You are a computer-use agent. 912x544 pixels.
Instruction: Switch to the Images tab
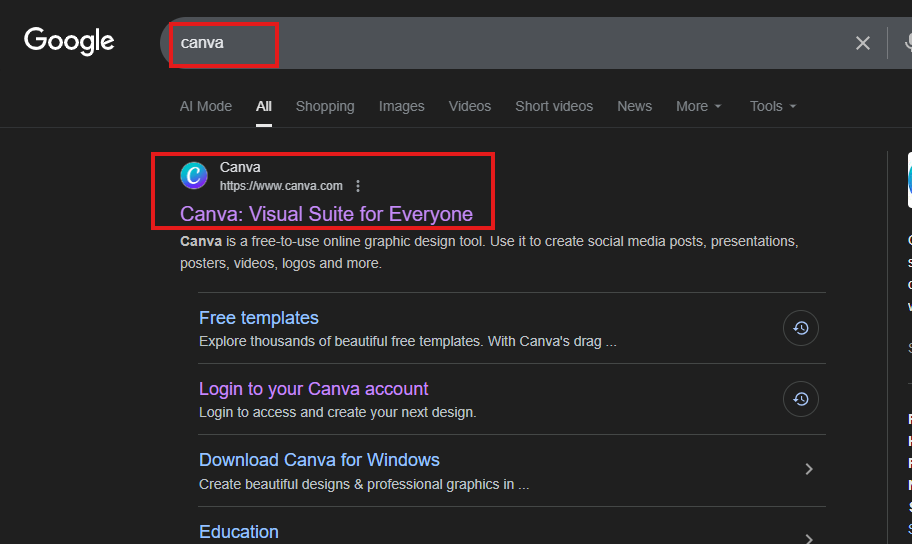(401, 106)
